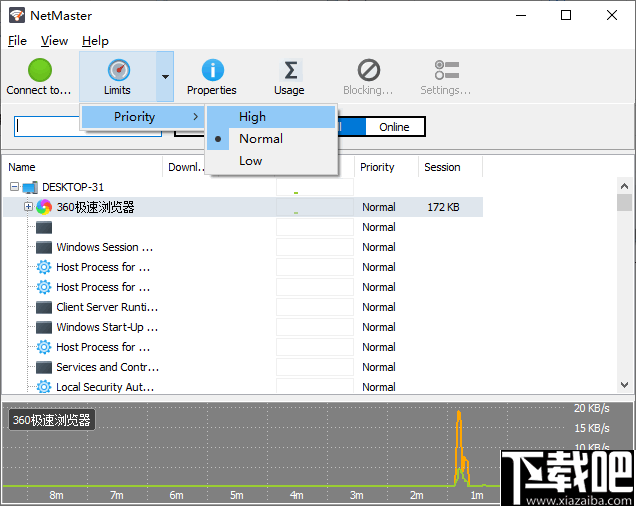Open the Help menu
636x506 pixels.
(x=95, y=41)
